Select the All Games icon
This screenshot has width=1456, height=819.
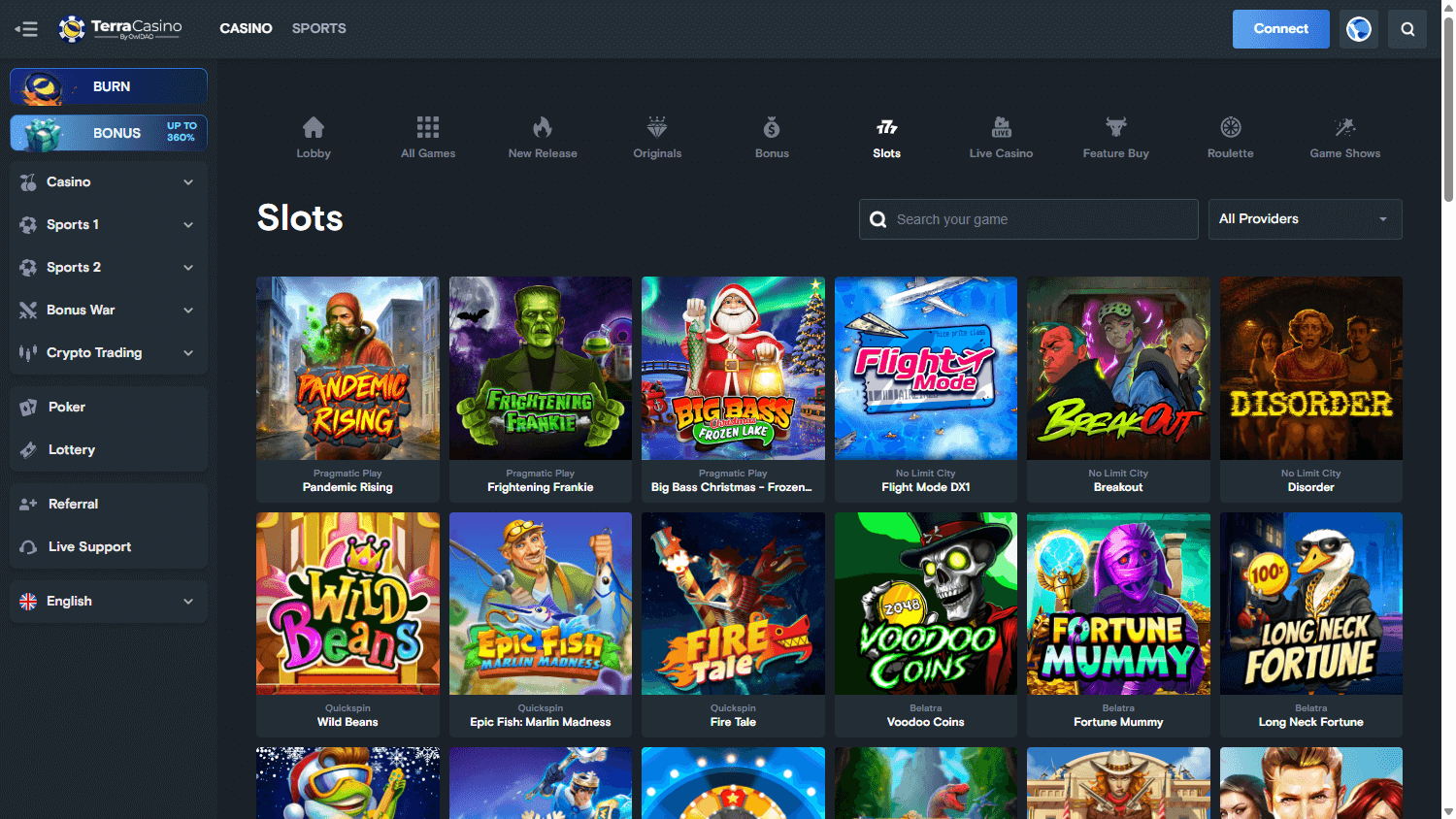point(427,136)
